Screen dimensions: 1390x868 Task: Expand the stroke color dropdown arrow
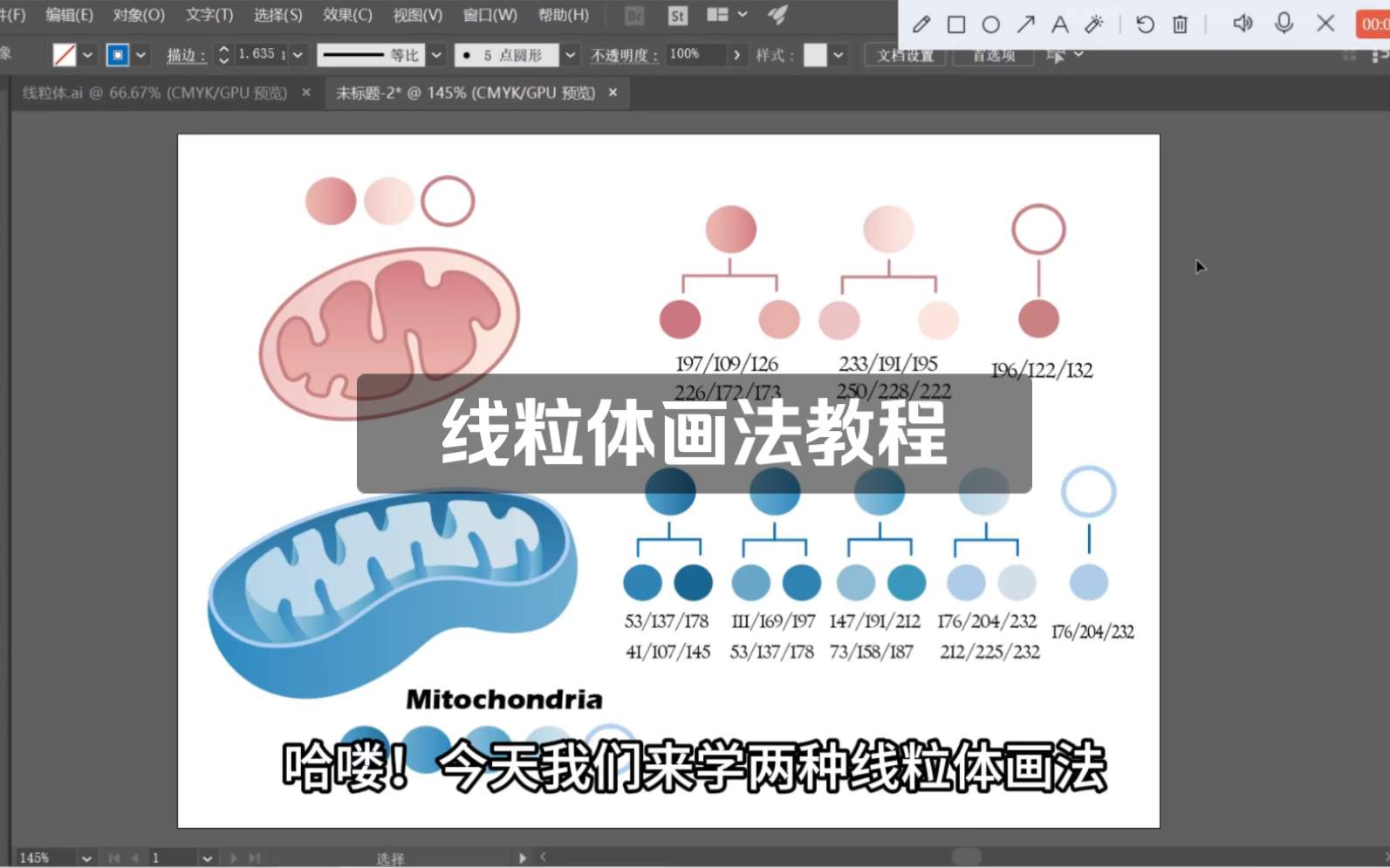point(140,55)
